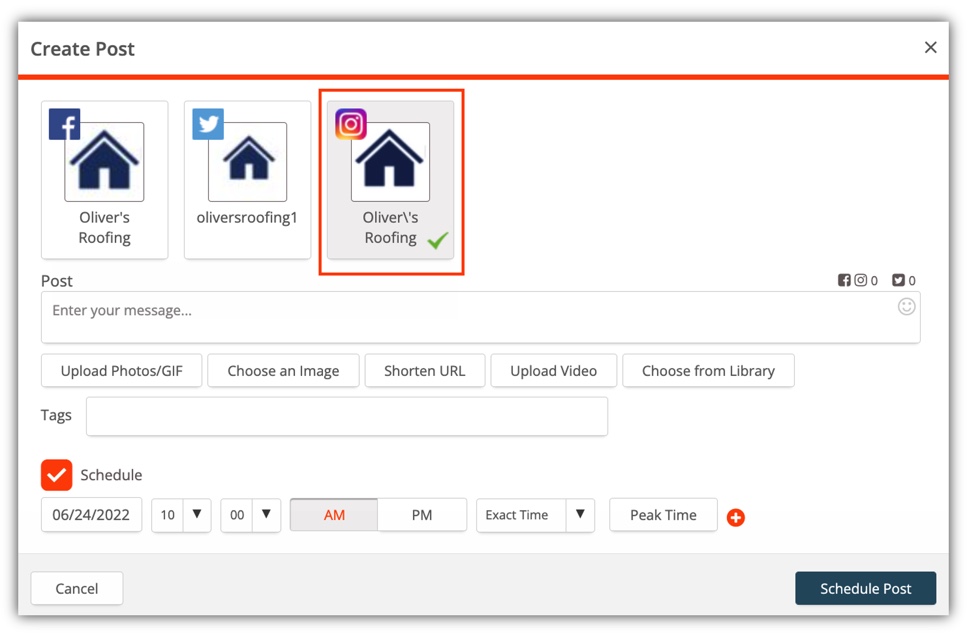This screenshot has width=968, height=641.
Task: Click the Twitter bird badge icon
Action: (x=208, y=124)
